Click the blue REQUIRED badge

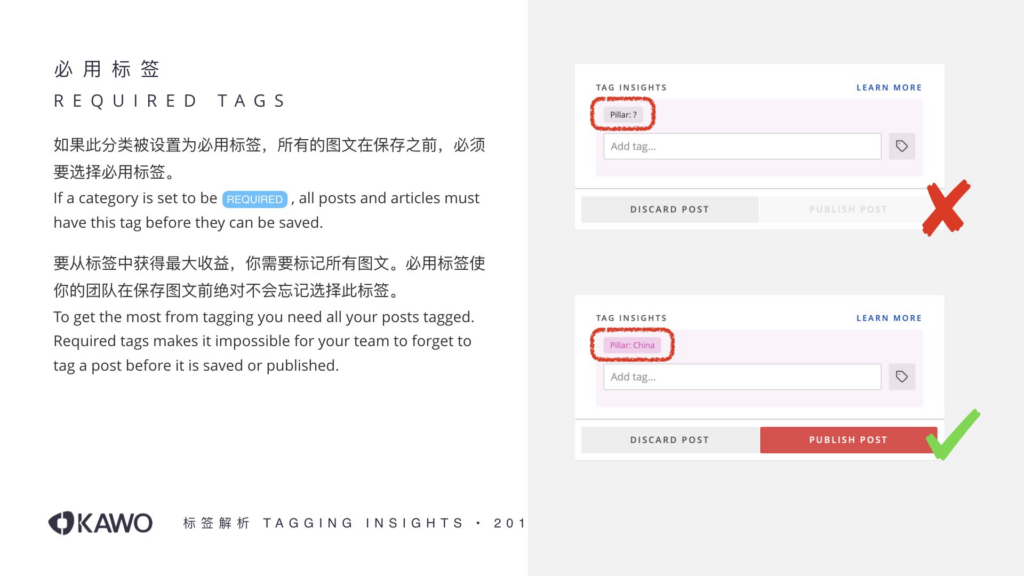coord(255,199)
